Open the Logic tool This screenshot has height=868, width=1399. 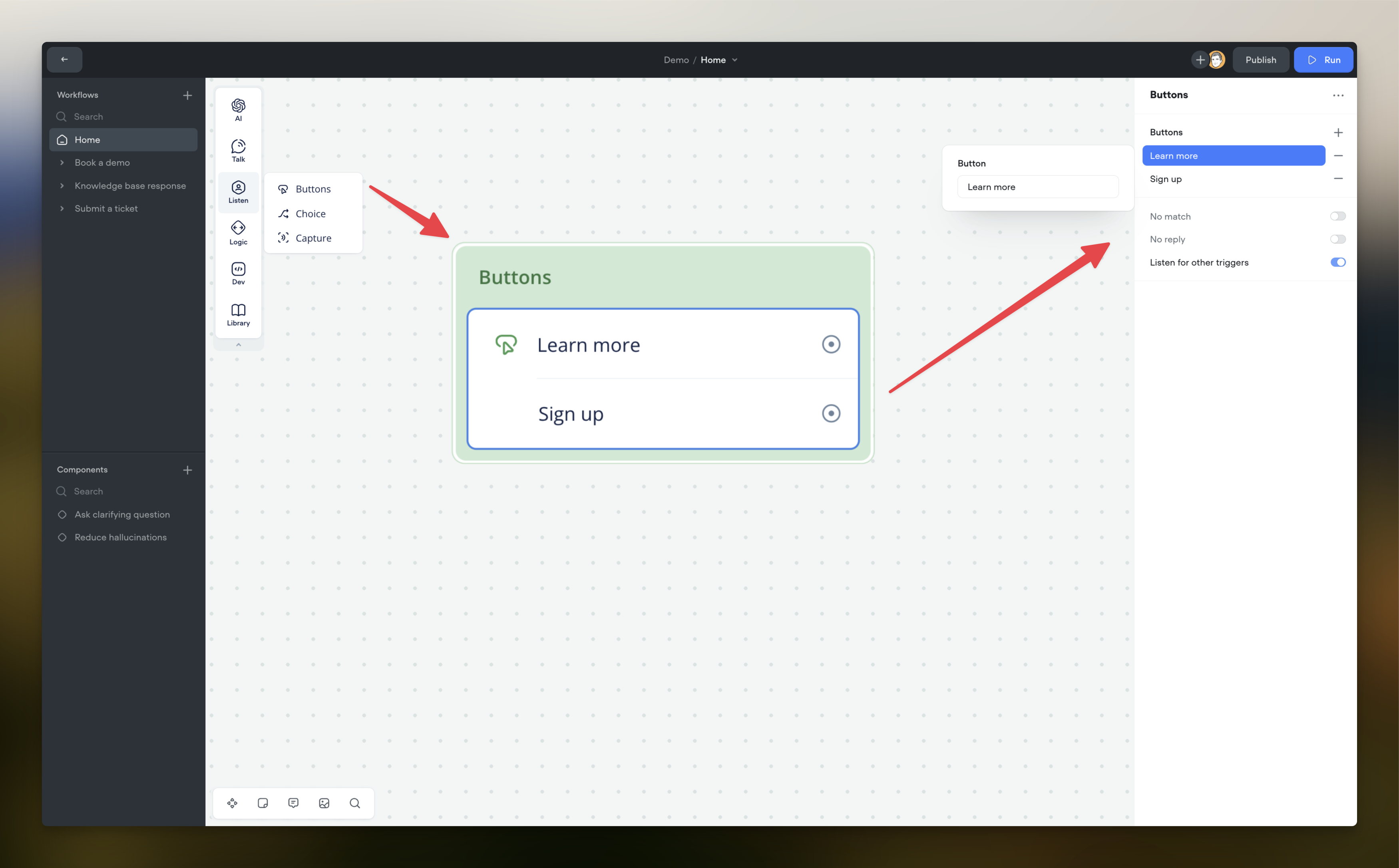tap(238, 232)
